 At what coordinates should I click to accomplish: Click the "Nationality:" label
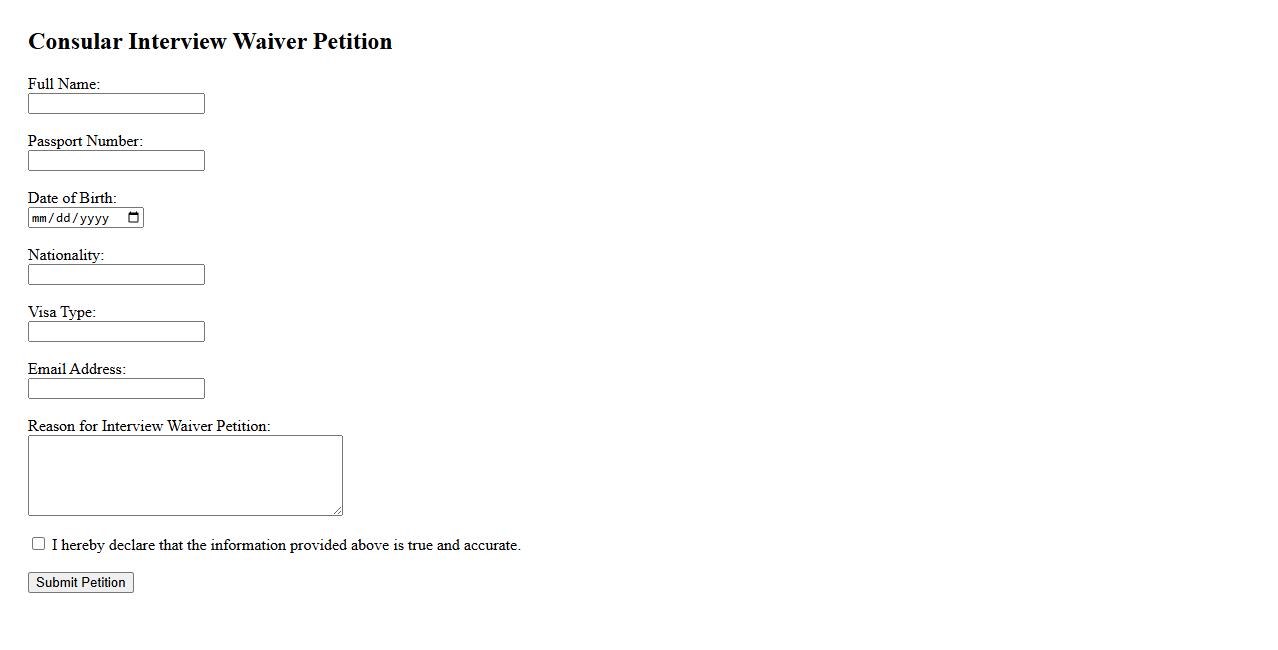[66, 256]
